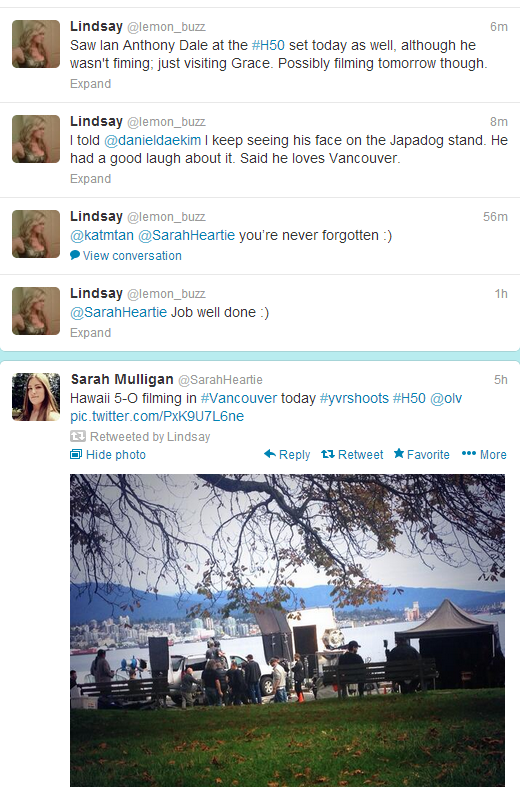Expand the Japadog stand tweet
Image resolution: width=520 pixels, height=798 pixels.
click(91, 179)
